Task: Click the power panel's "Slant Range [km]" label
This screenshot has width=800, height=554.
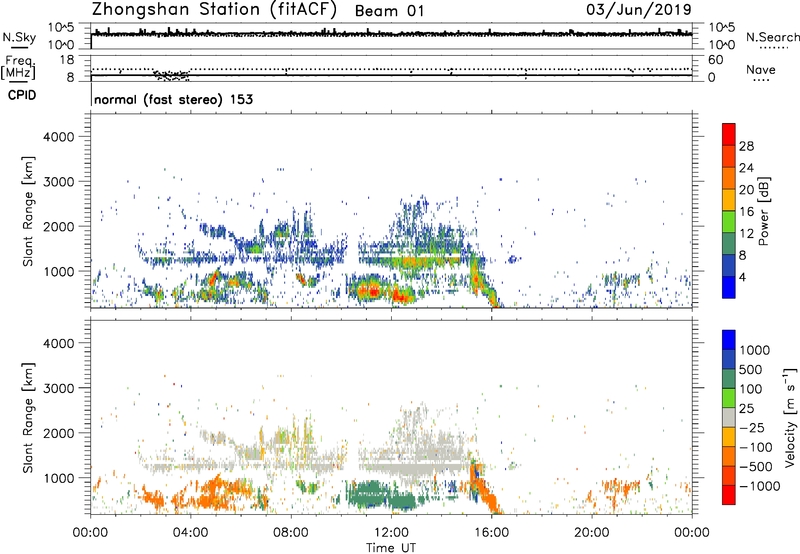Action: 28,211
